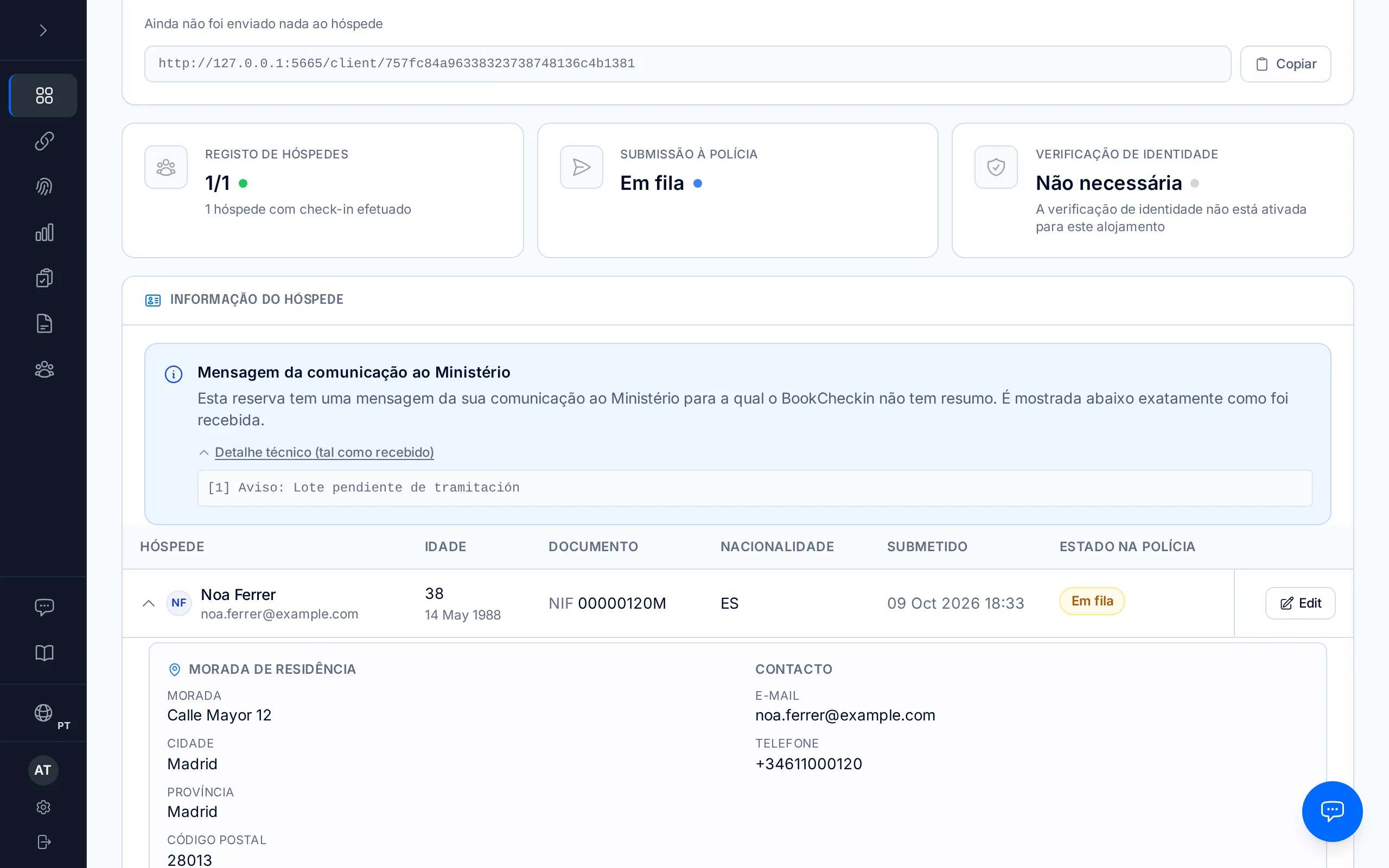The height and width of the screenshot is (868, 1389).
Task: Open settings gear icon in sidebar
Action: [x=43, y=807]
